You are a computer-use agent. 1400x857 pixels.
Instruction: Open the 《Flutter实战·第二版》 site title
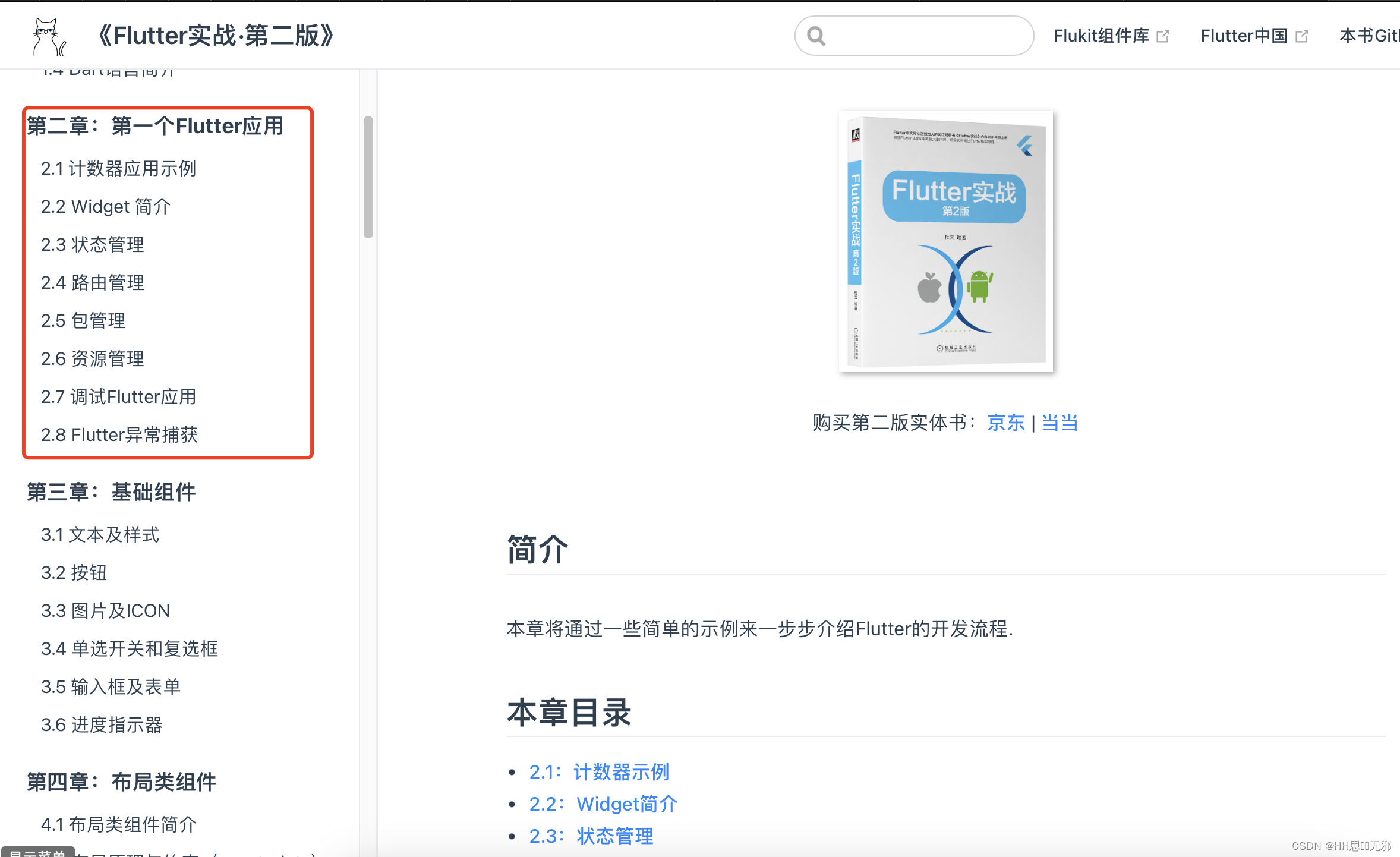coord(215,36)
